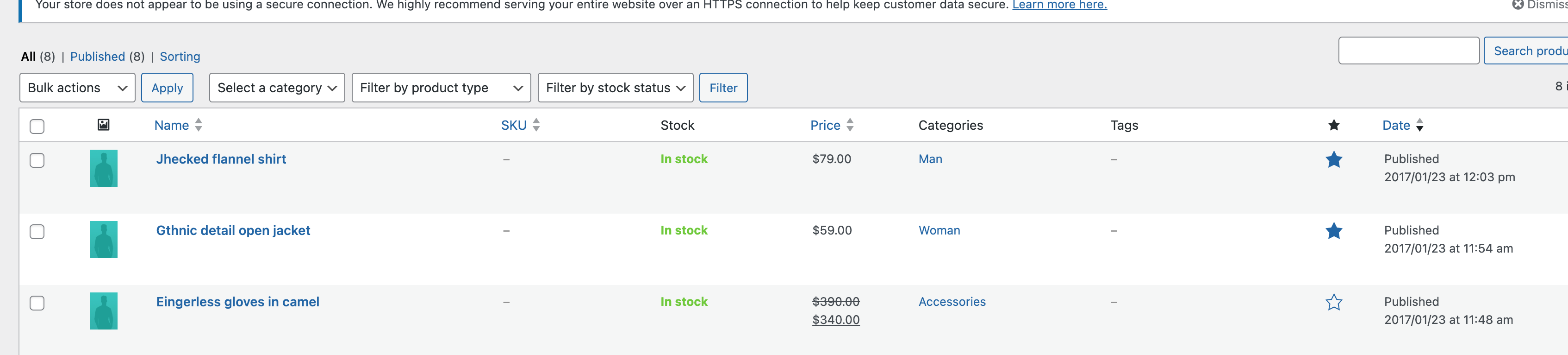Screen dimensions: 1568x355
Task: Expand the Select a category dropdown
Action: pyautogui.click(x=277, y=88)
